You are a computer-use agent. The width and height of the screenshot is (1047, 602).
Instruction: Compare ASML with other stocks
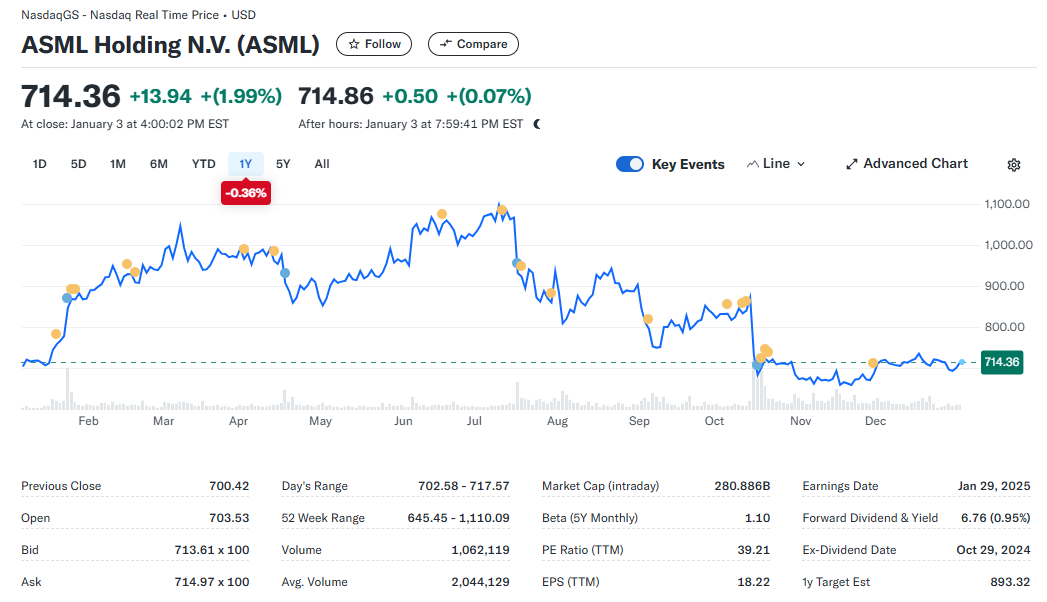pos(473,44)
